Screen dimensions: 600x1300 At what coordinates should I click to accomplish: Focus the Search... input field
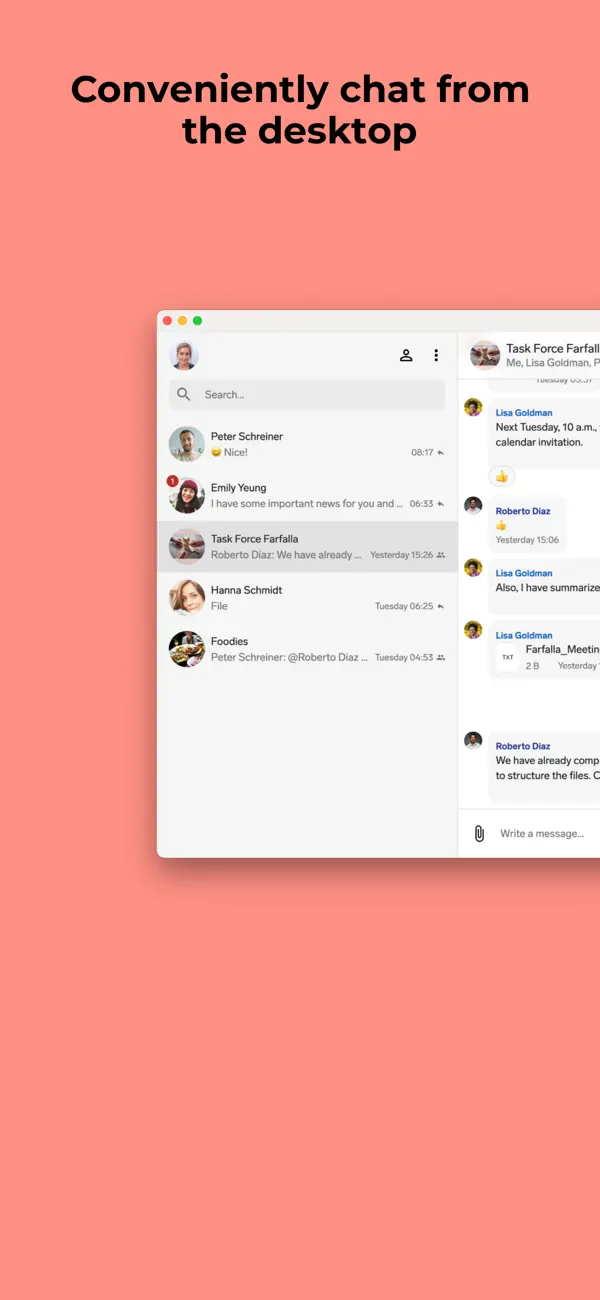pos(307,394)
